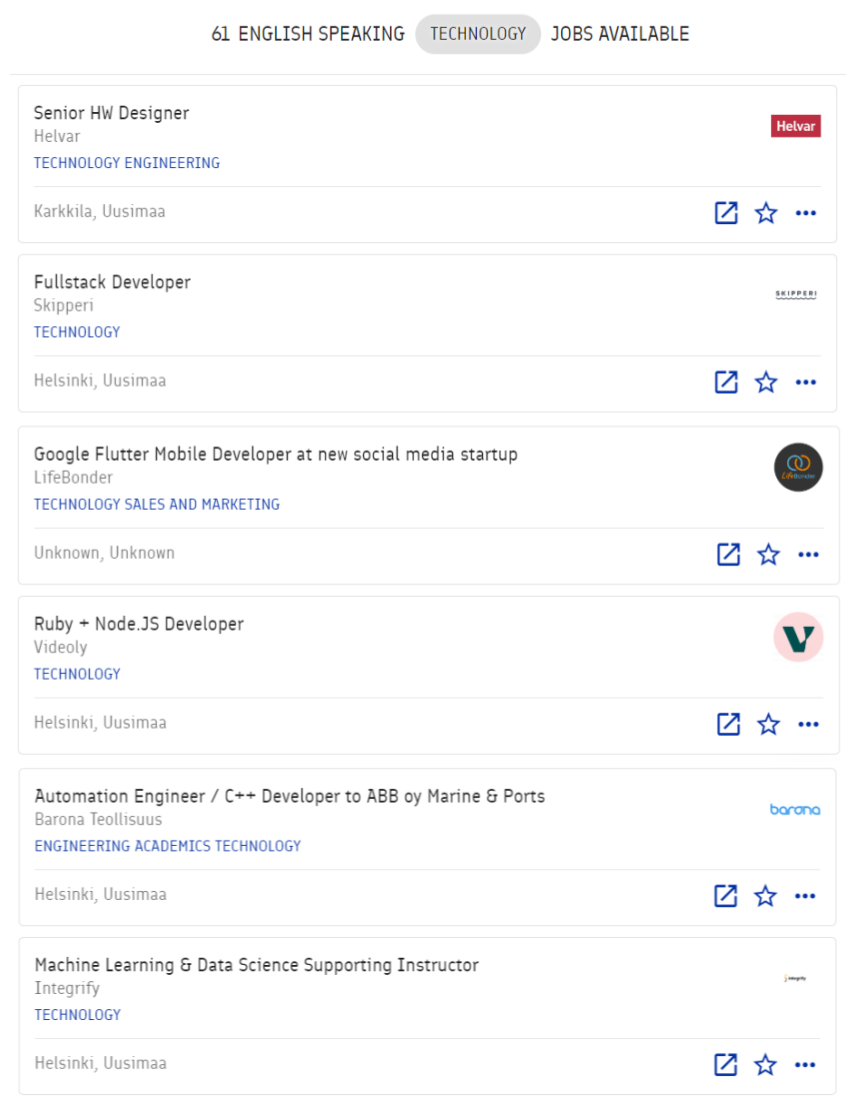This screenshot has width=863, height=1113.
Task: Open the Fullstack Developer external link icon
Action: (x=726, y=382)
